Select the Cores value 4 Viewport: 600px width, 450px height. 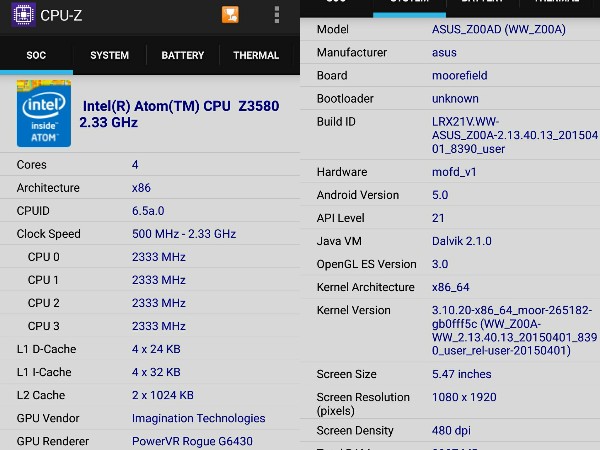[135, 165]
